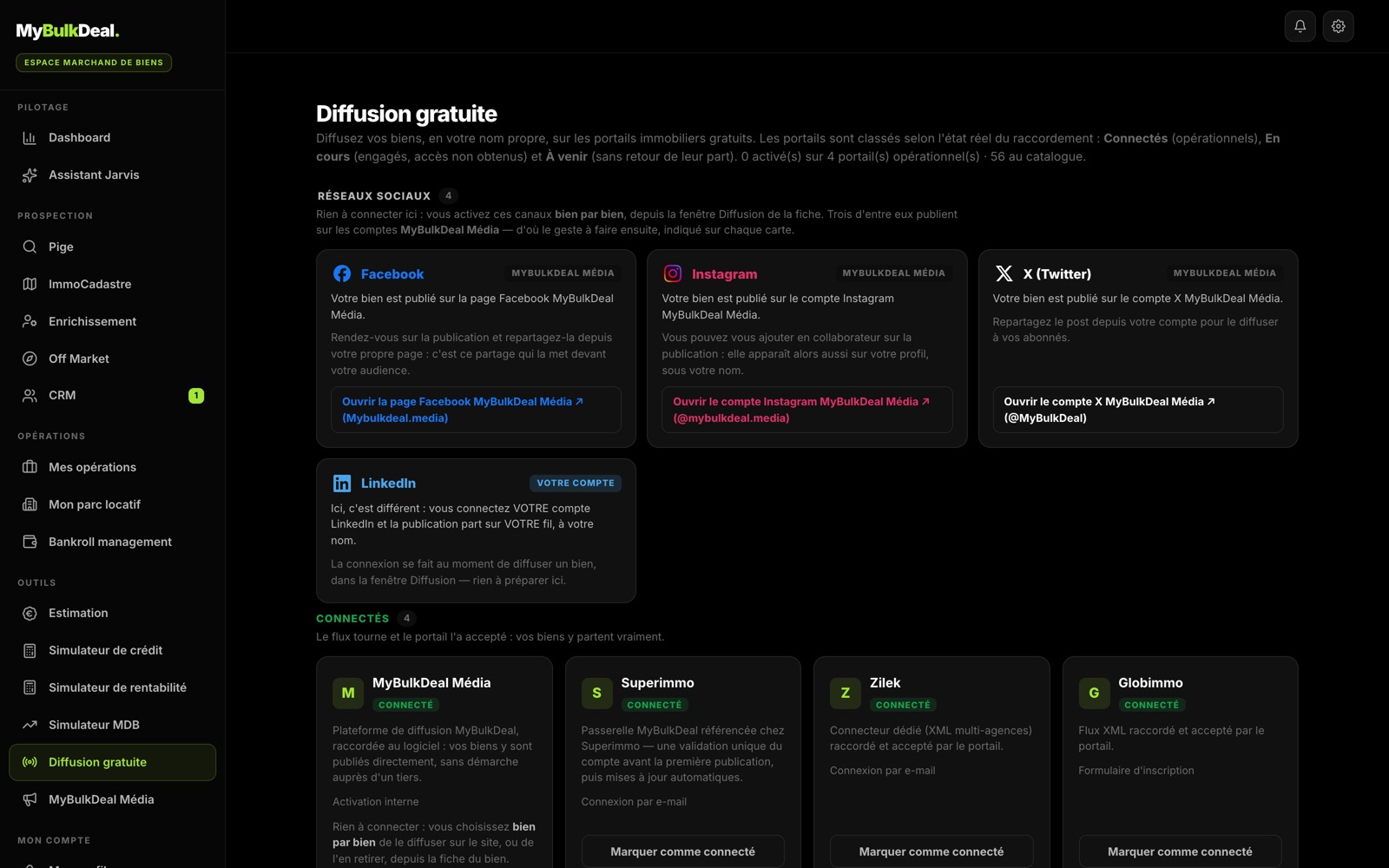
Task: Click the CONNECTÉS section heading
Action: (x=352, y=619)
